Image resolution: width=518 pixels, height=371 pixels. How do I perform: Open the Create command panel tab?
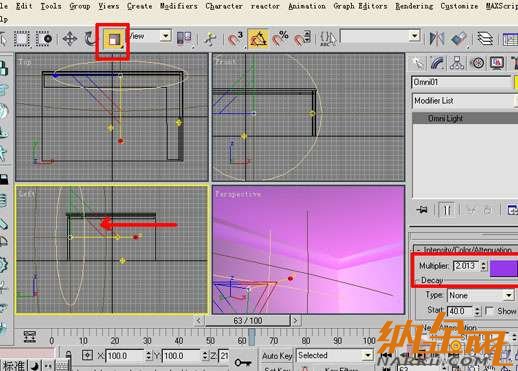[x=418, y=63]
